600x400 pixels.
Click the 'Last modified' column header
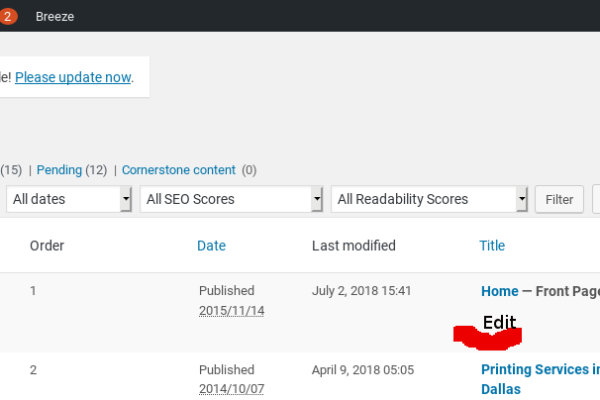tap(353, 245)
